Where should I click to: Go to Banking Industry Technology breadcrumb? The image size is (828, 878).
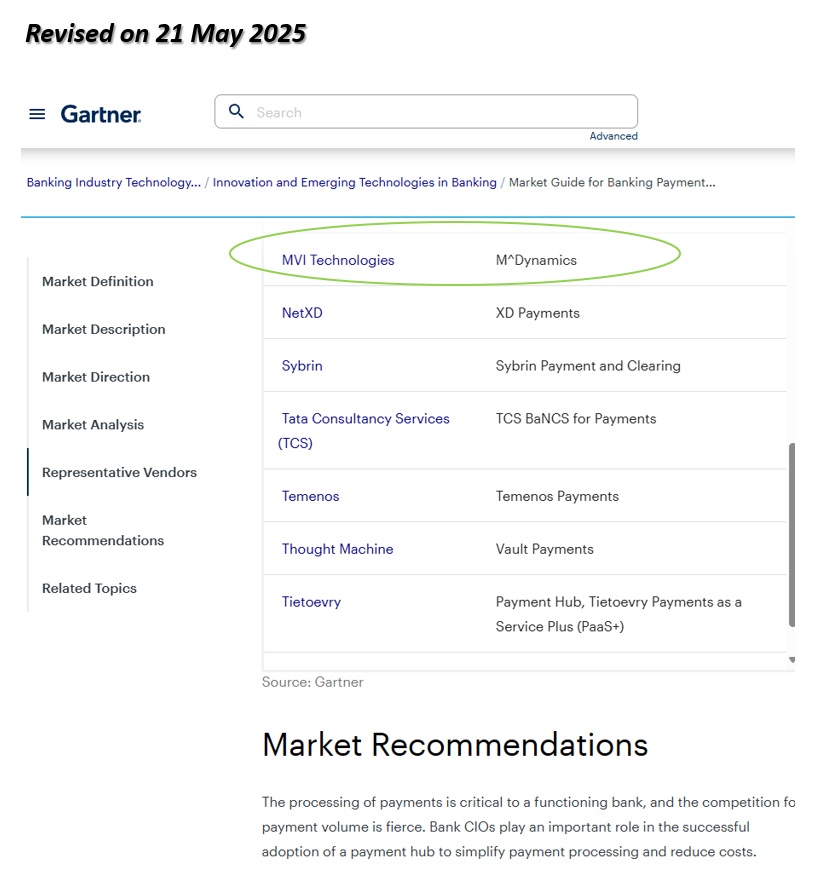coord(113,182)
